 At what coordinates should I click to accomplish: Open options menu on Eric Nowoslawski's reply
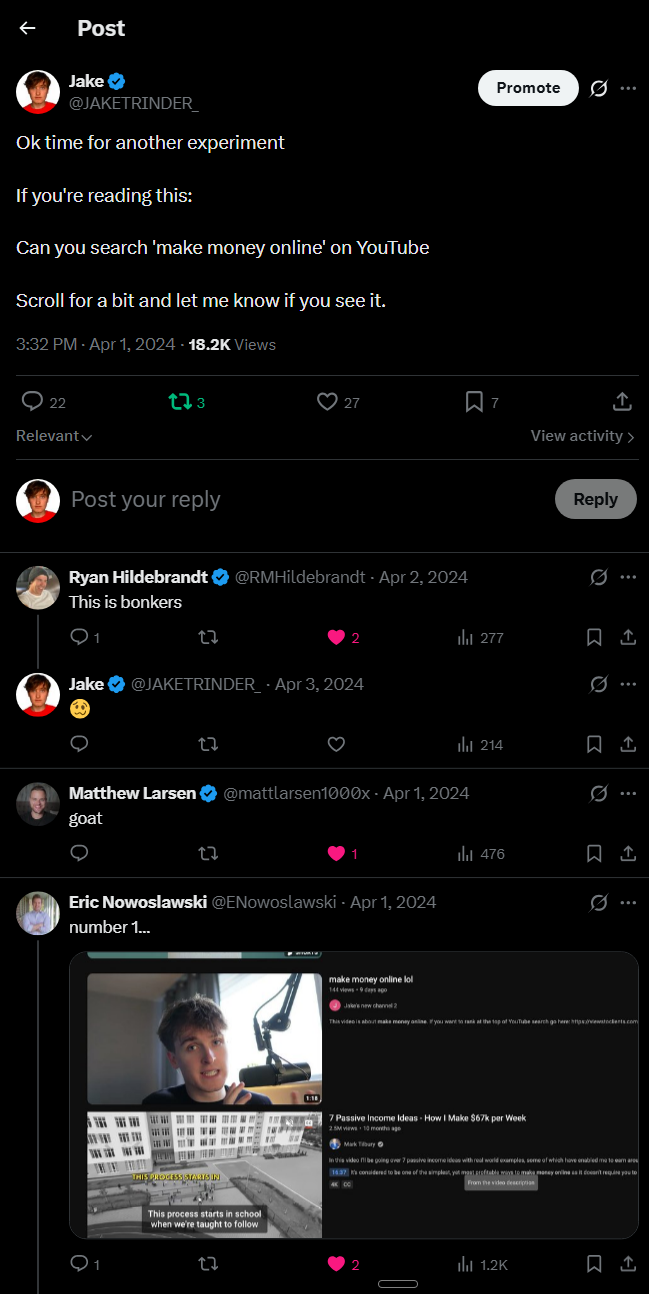629,901
